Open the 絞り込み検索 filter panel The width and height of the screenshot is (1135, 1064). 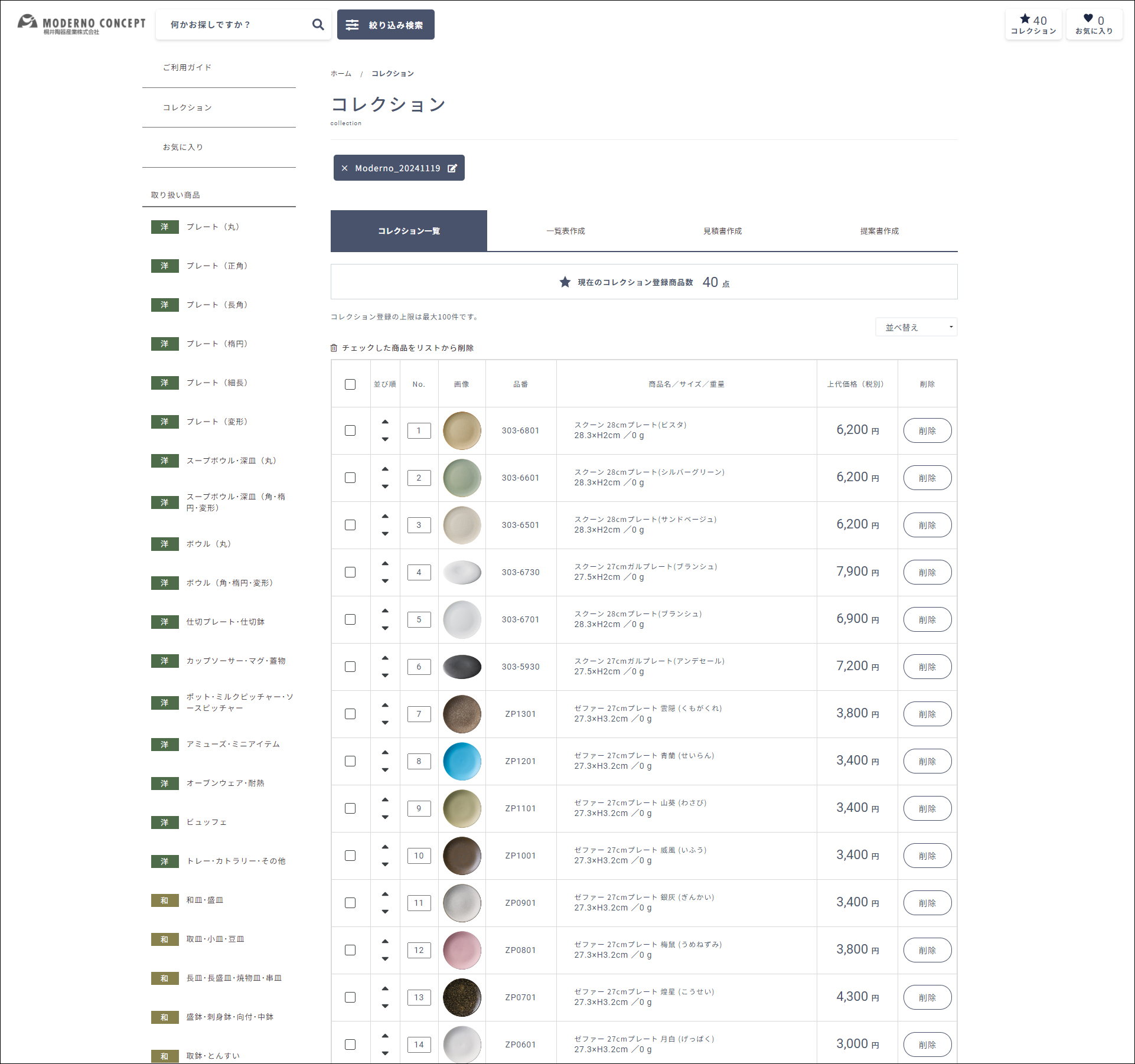coord(386,25)
